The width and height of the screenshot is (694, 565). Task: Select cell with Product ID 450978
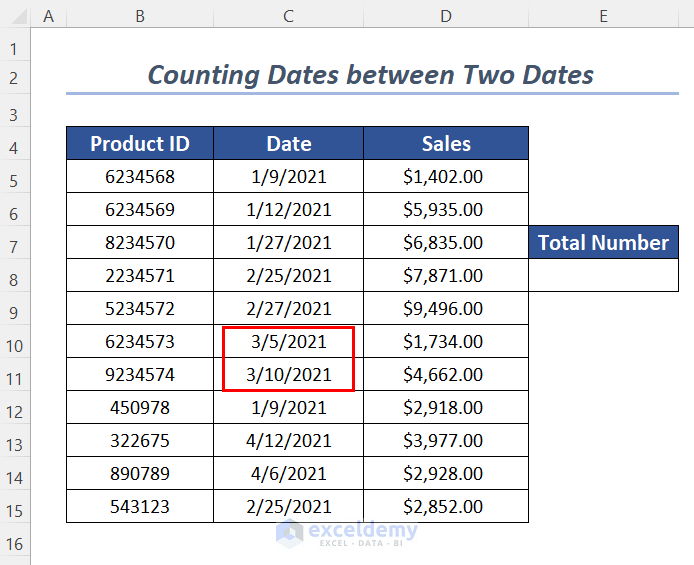click(x=140, y=407)
